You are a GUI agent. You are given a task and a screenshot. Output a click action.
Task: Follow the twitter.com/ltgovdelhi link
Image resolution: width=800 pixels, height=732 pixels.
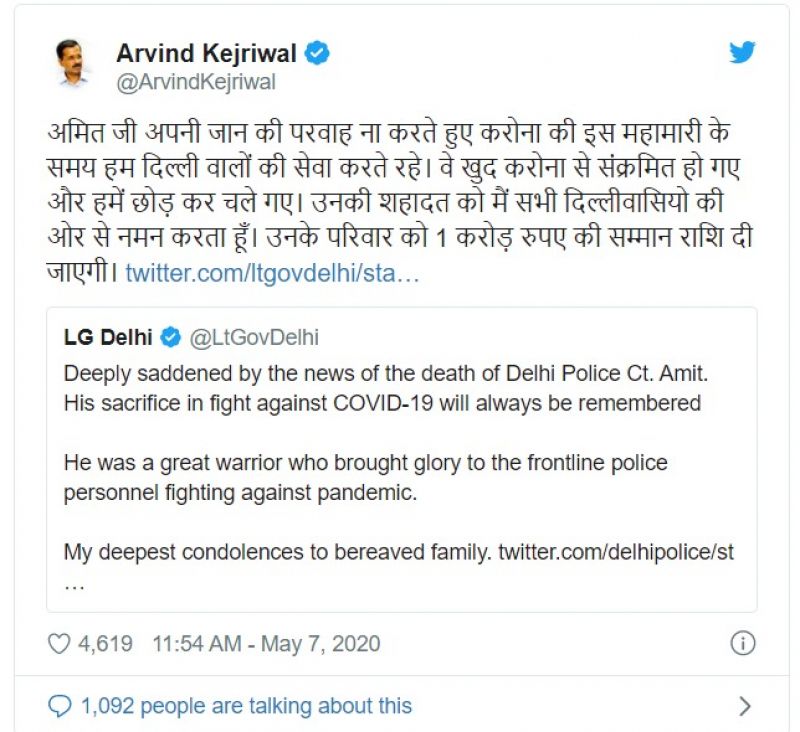pyautogui.click(x=272, y=273)
